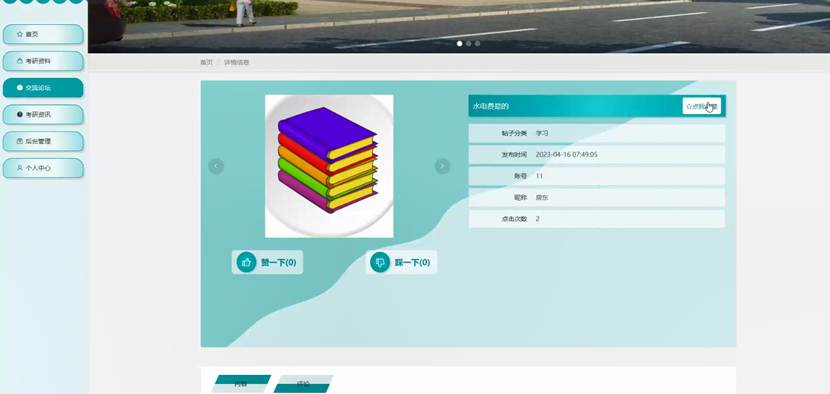Switch to the 评论 tab
Image resolution: width=830 pixels, height=394 pixels.
[x=303, y=384]
